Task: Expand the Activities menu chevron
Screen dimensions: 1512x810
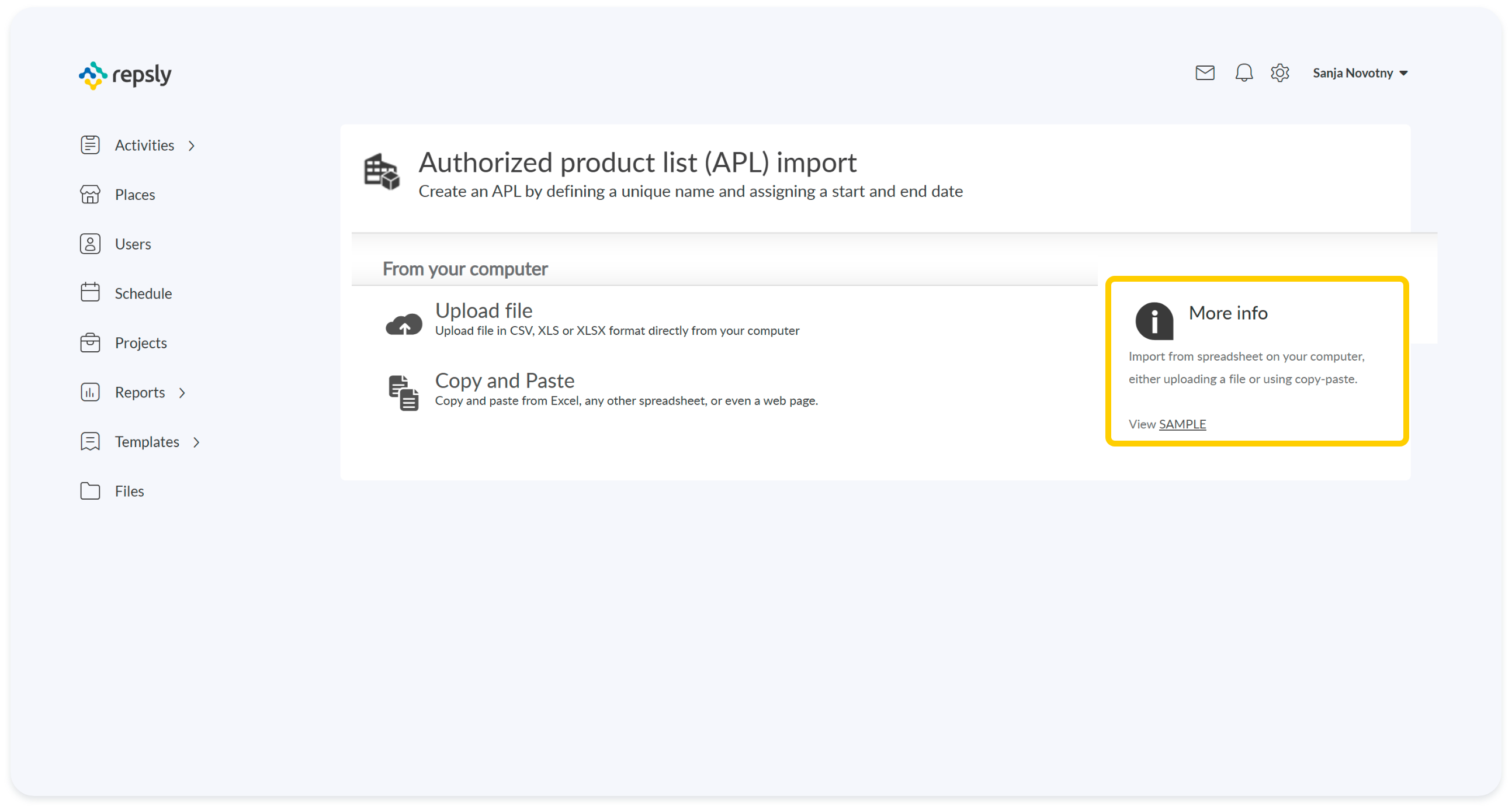Action: pyautogui.click(x=192, y=146)
